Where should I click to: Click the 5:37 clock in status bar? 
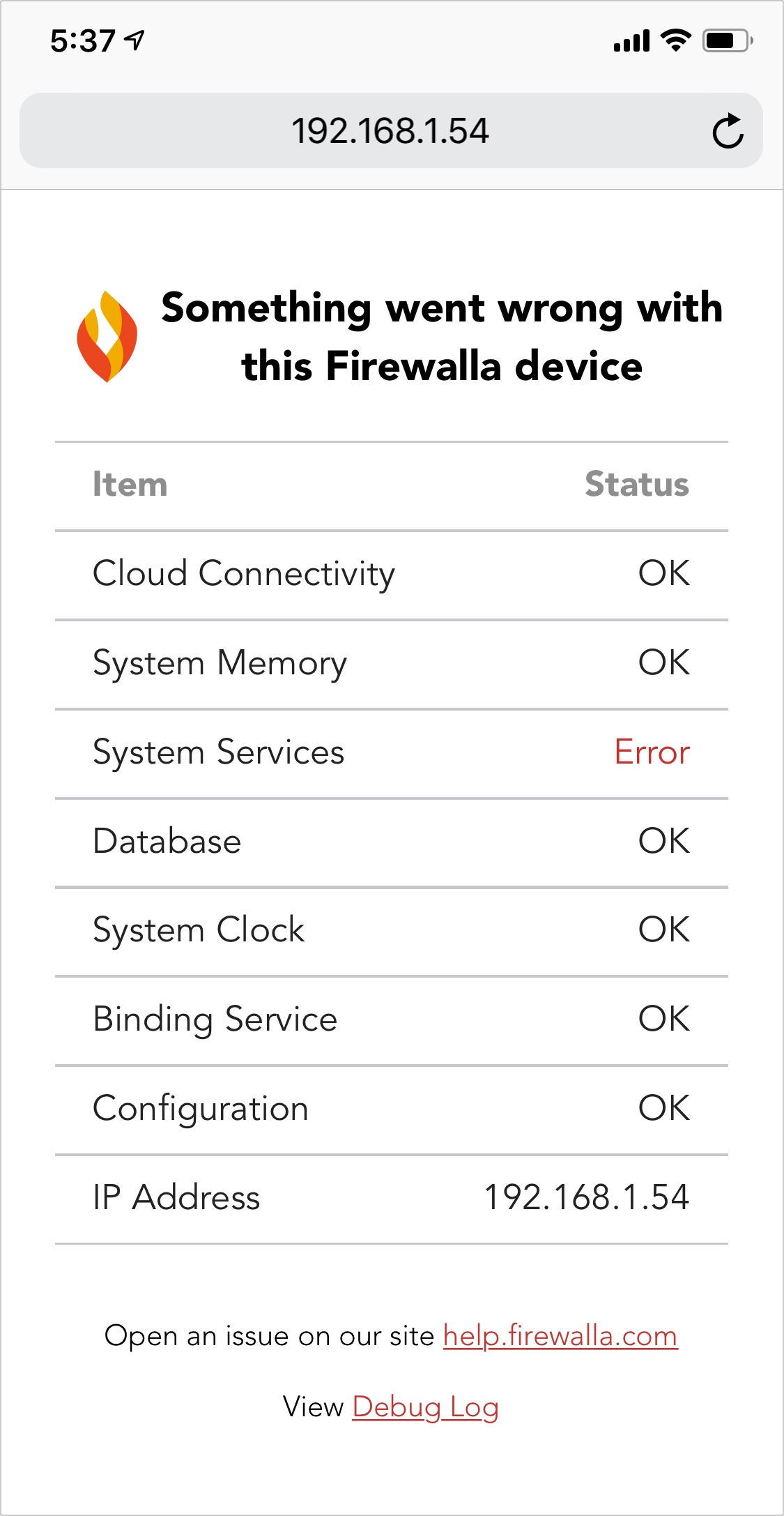click(82, 41)
